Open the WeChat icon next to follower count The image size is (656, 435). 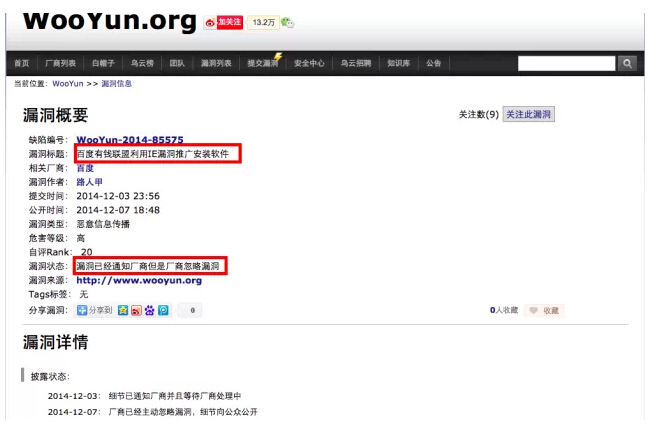click(x=287, y=23)
